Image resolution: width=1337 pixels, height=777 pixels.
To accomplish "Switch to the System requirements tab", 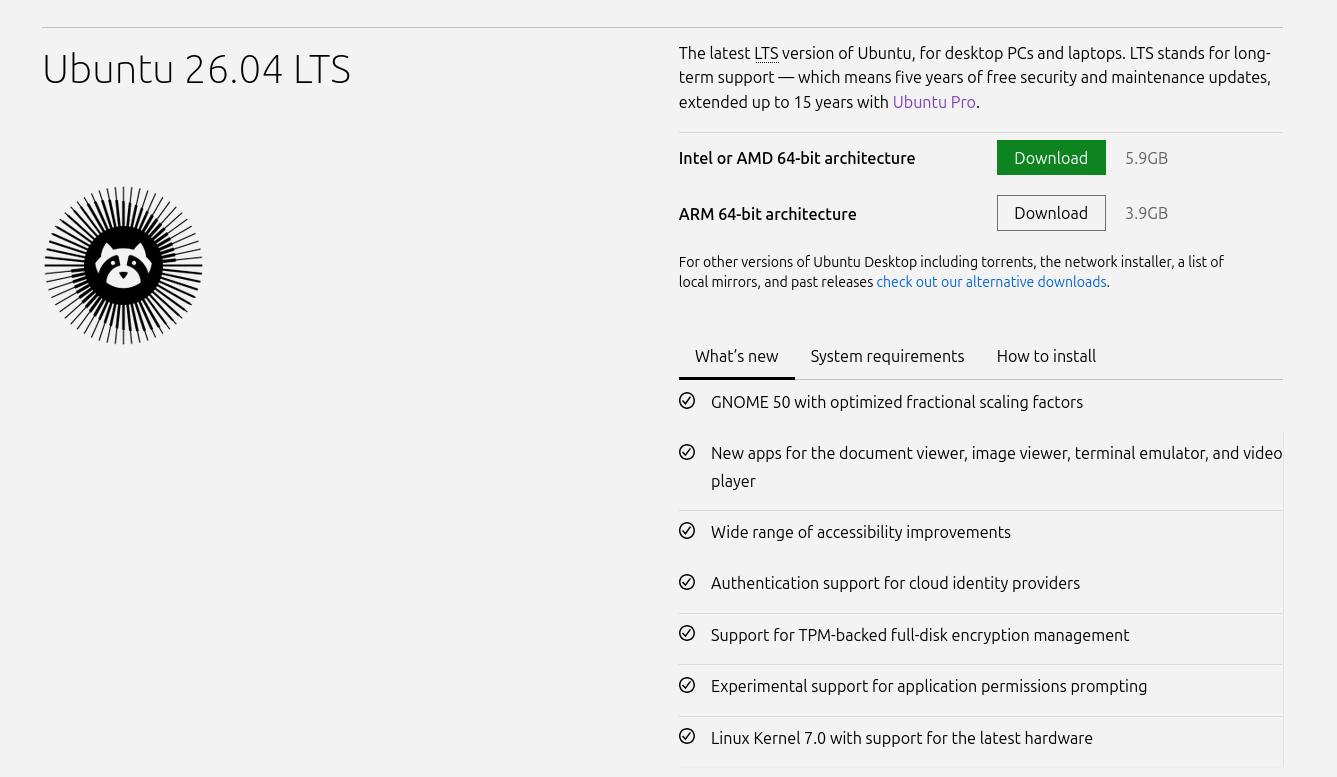I will point(887,356).
